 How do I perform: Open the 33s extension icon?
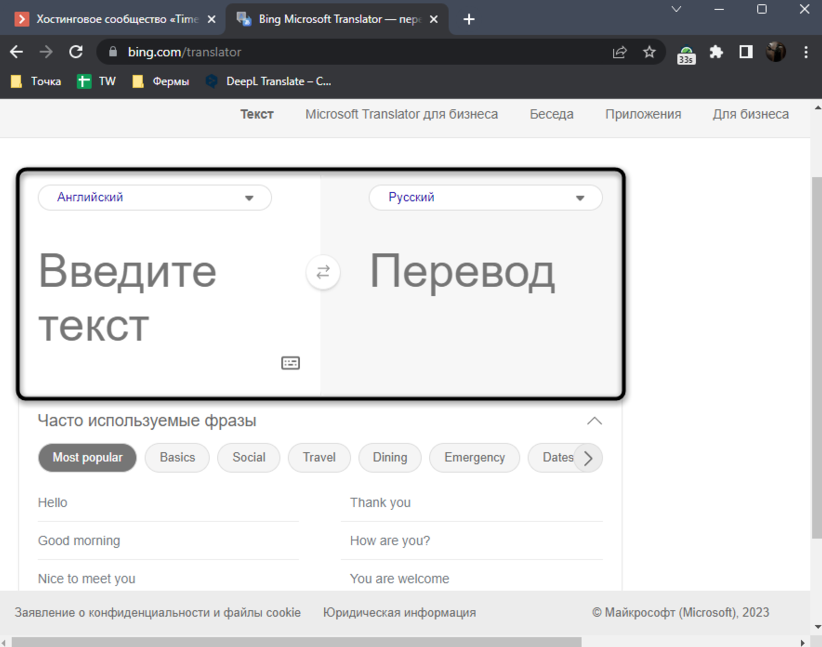click(686, 55)
